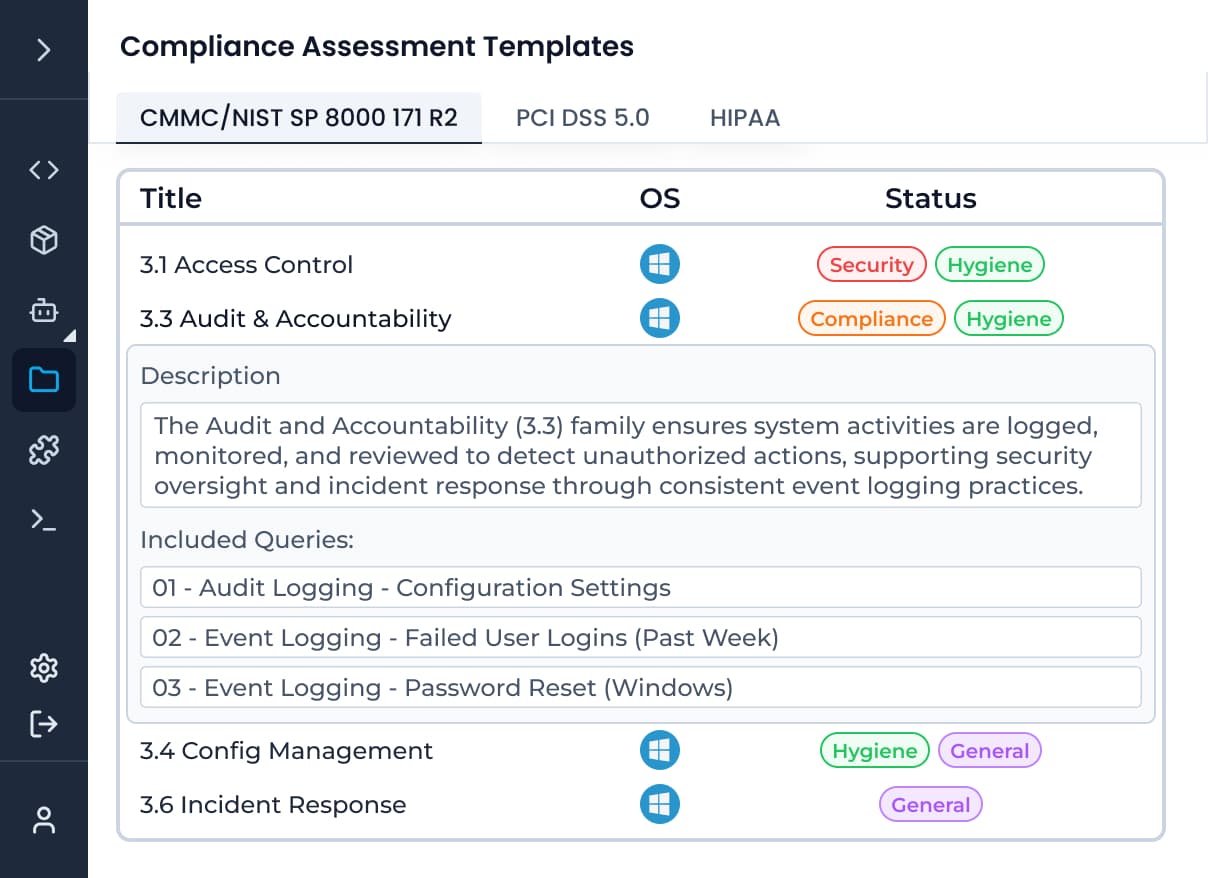Click the logout icon in sidebar

44,724
